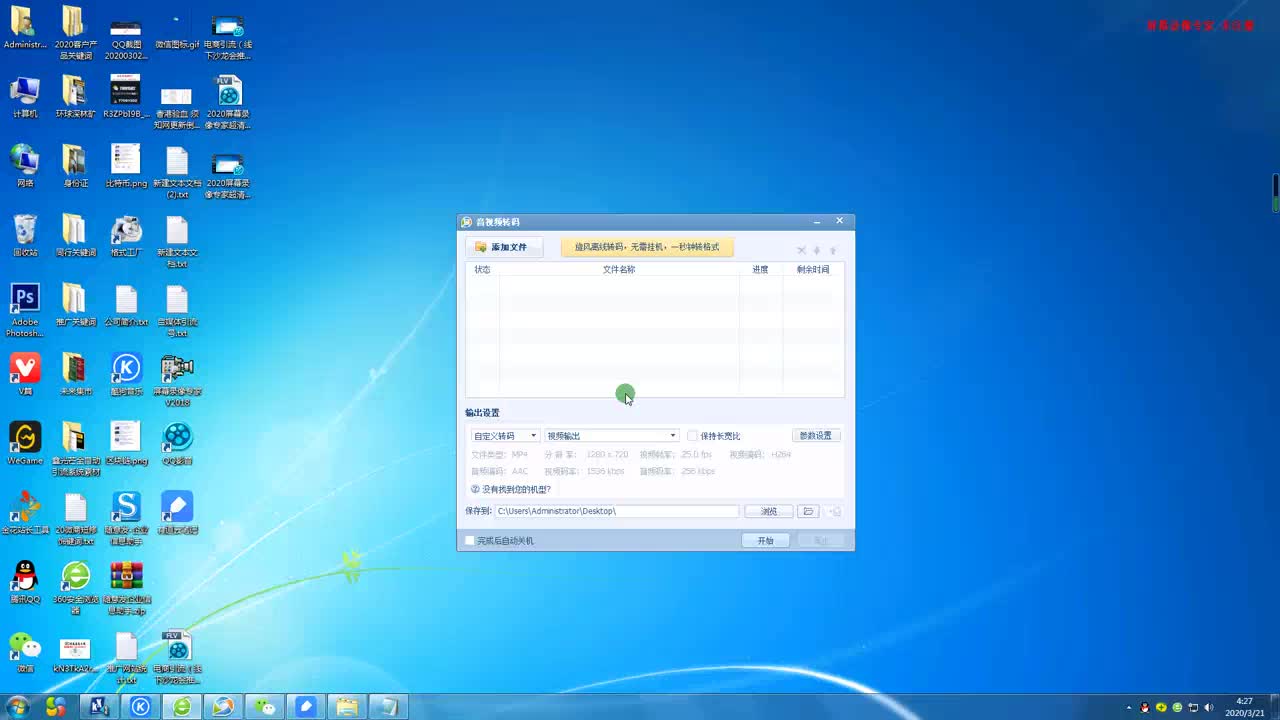Click the 进度 column header
The height and width of the screenshot is (720, 1280).
click(x=760, y=270)
